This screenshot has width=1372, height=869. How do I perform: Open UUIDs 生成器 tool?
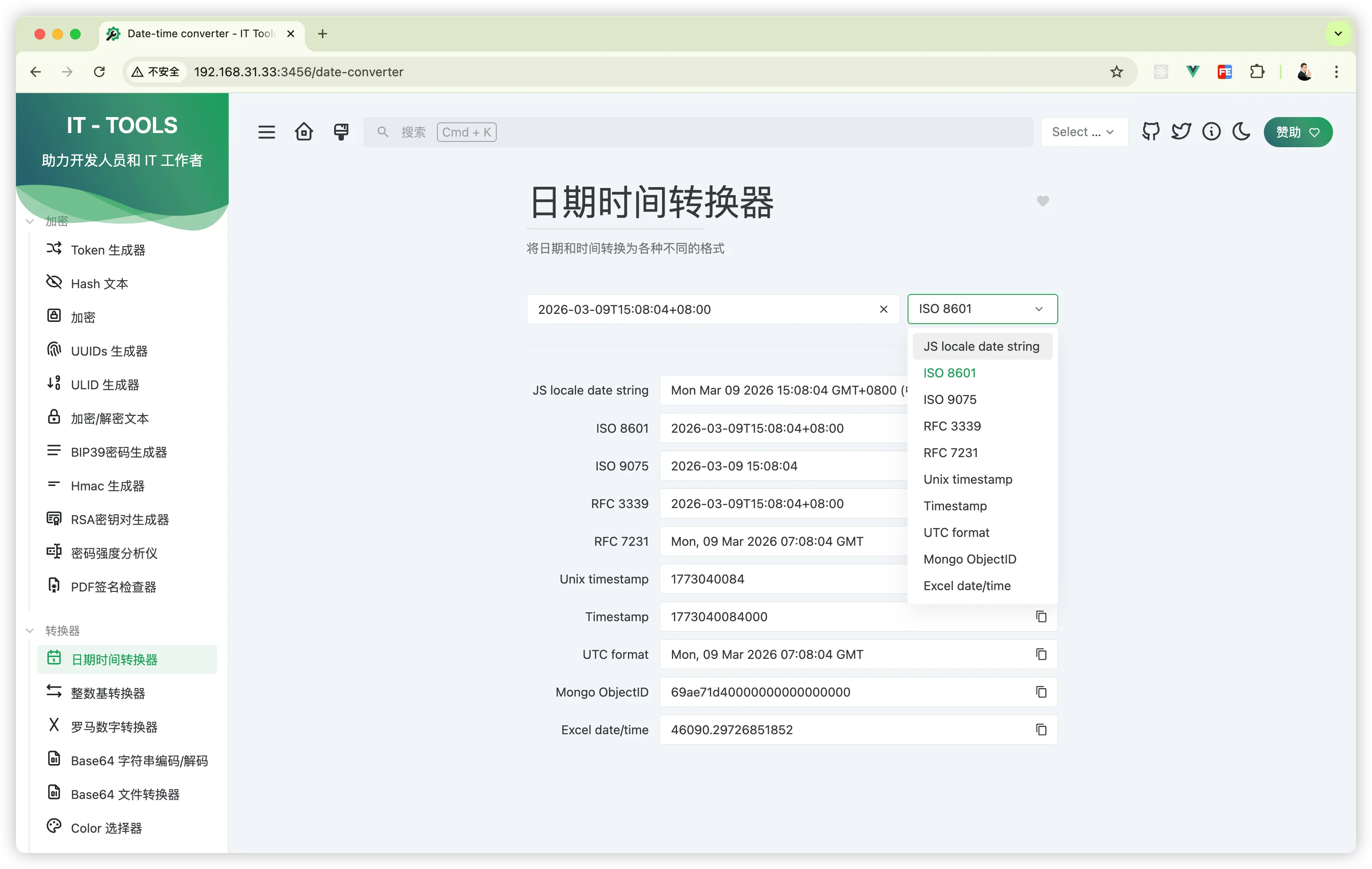[x=127, y=351]
